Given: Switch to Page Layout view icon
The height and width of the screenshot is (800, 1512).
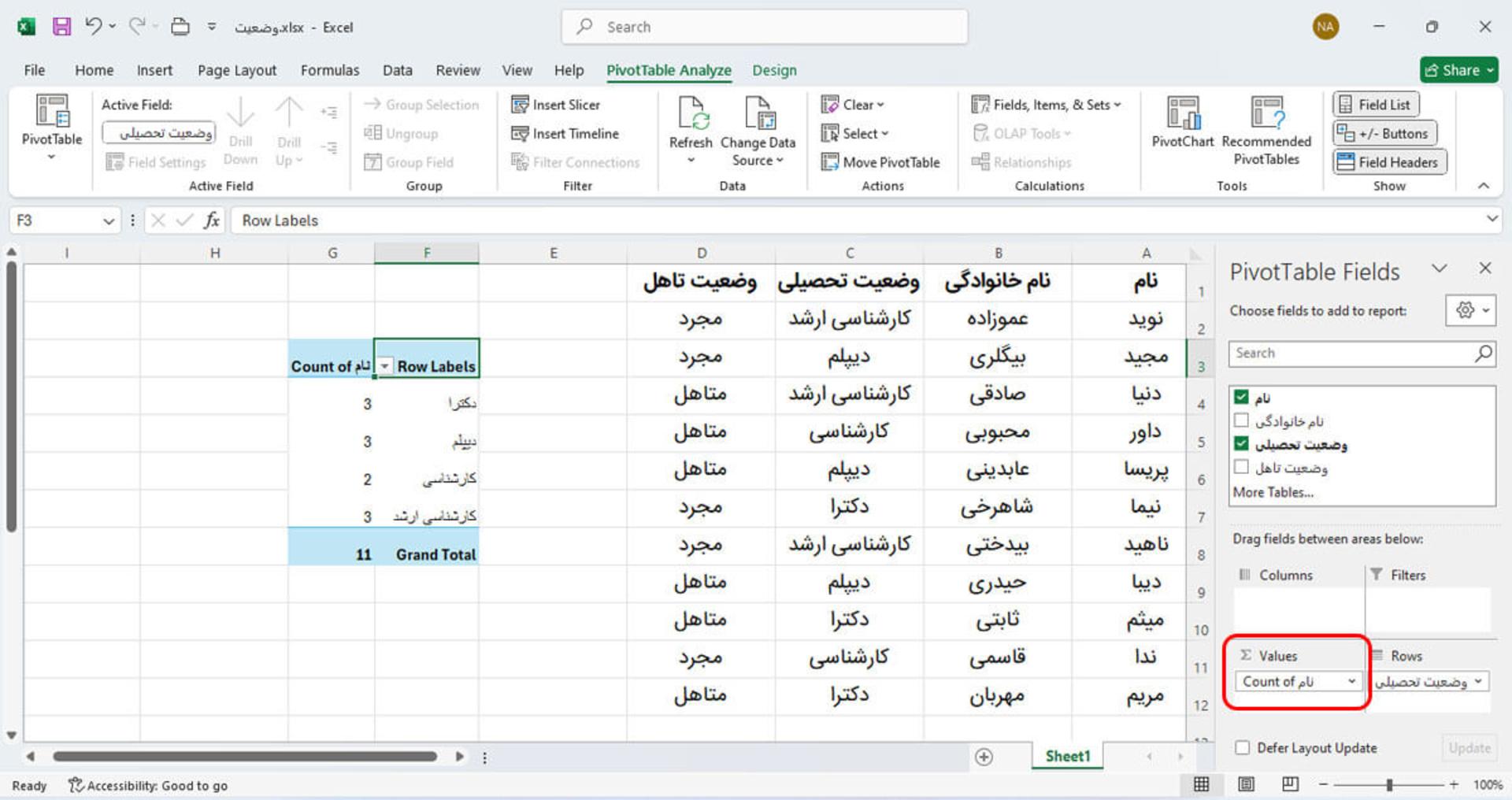Looking at the screenshot, I should 1247,784.
